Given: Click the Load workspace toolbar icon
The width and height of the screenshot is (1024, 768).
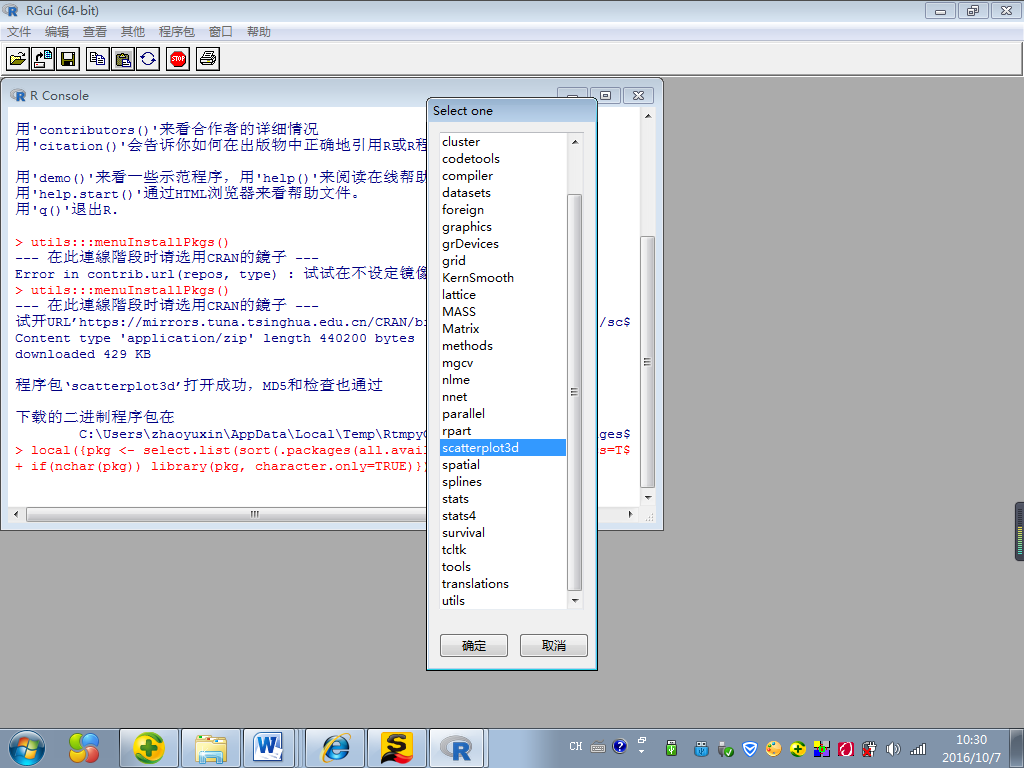Looking at the screenshot, I should [x=43, y=59].
